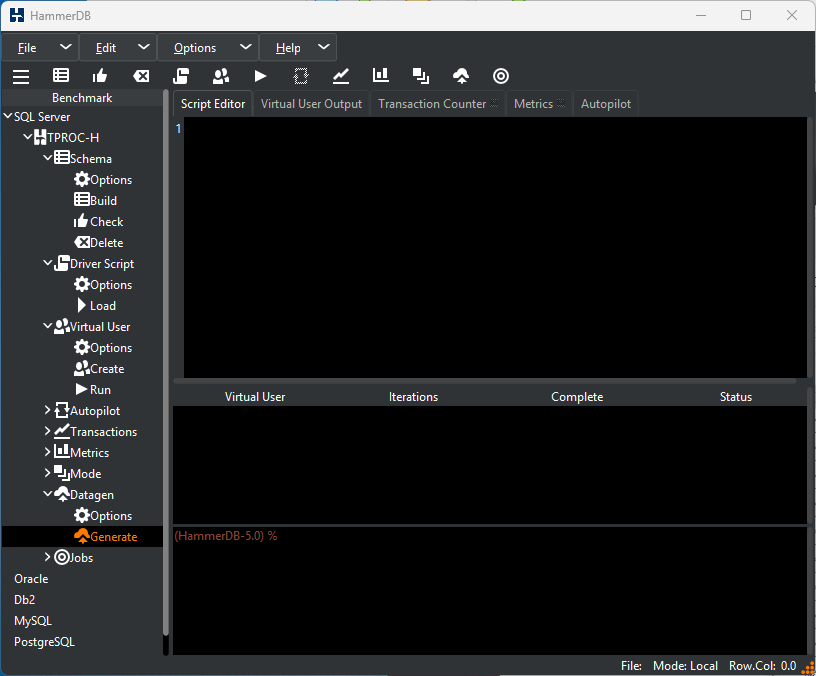The width and height of the screenshot is (816, 676).
Task: Switch to the Script Editor tab
Action: click(x=213, y=104)
